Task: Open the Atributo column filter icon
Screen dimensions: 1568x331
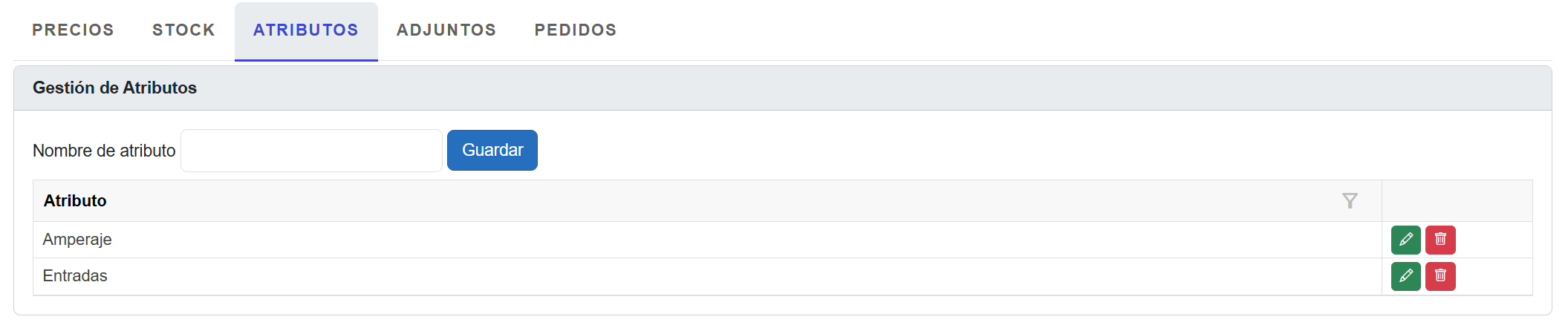Action: click(1350, 201)
